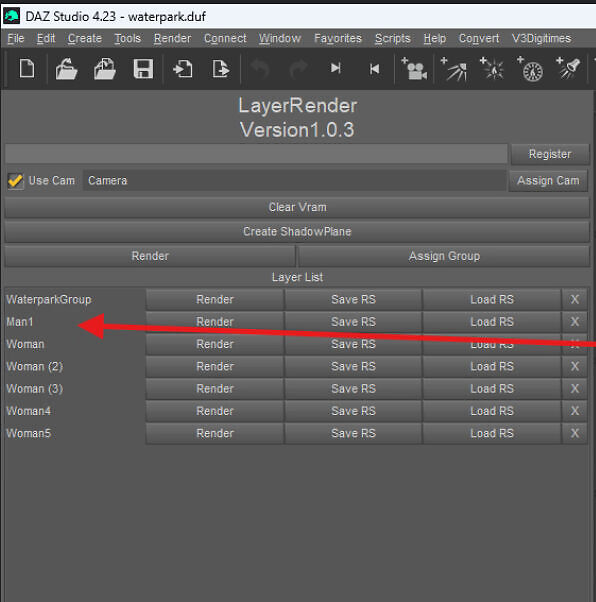596x602 pixels.
Task: Delete the Man1 layer with X
Action: pyautogui.click(x=574, y=322)
